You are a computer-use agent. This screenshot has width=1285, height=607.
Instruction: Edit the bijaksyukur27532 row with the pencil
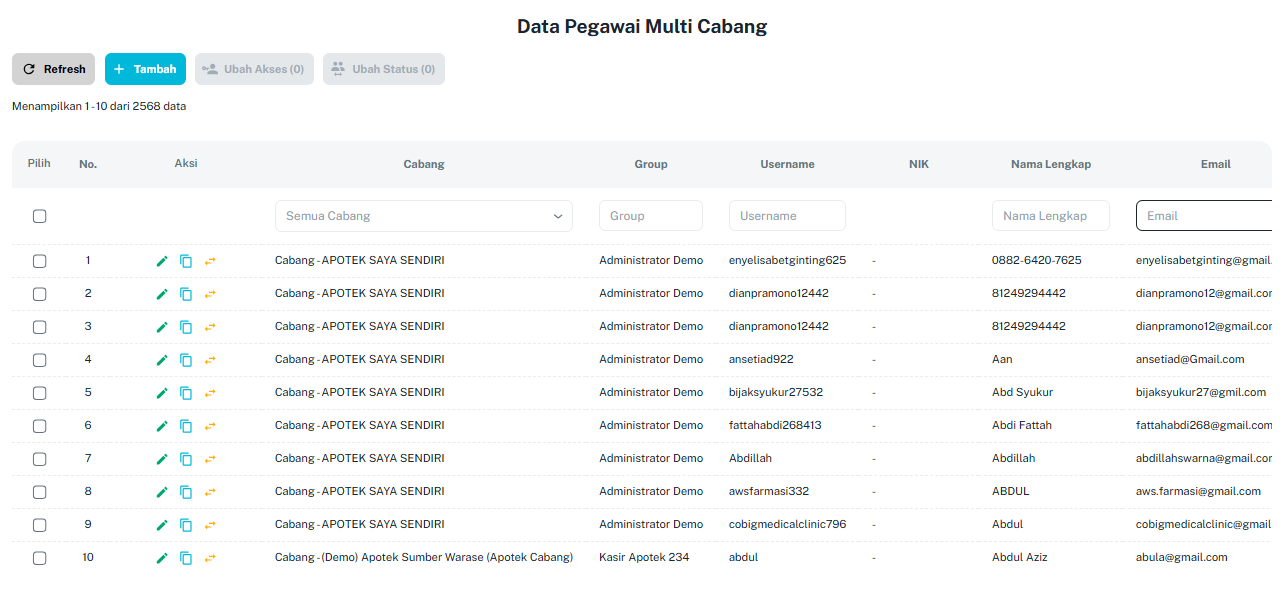162,393
